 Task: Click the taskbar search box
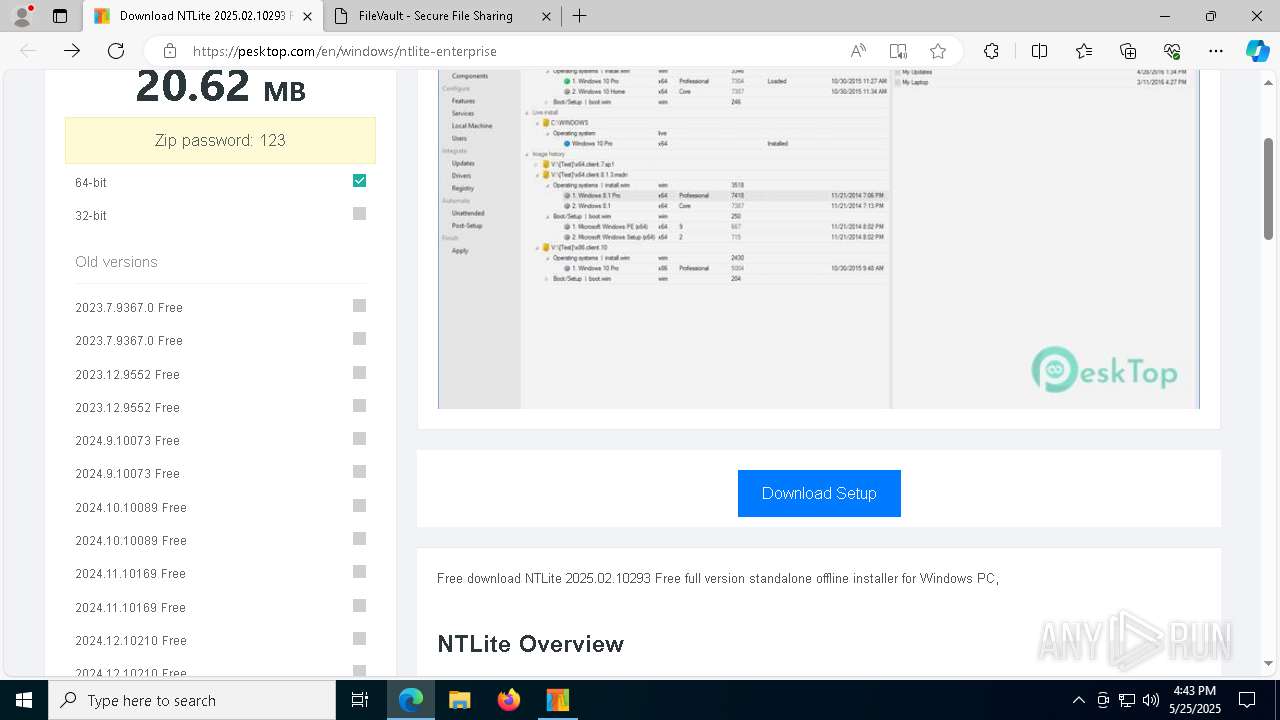click(x=192, y=700)
